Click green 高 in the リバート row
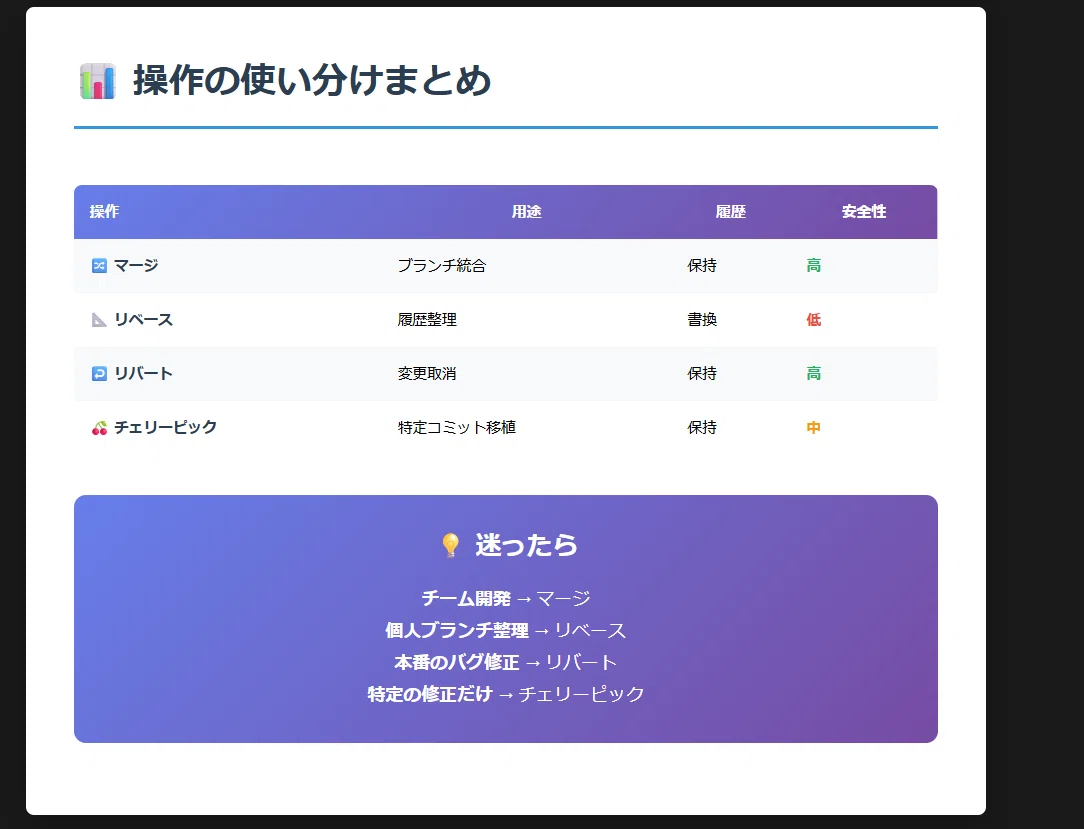1084x829 pixels. click(814, 373)
